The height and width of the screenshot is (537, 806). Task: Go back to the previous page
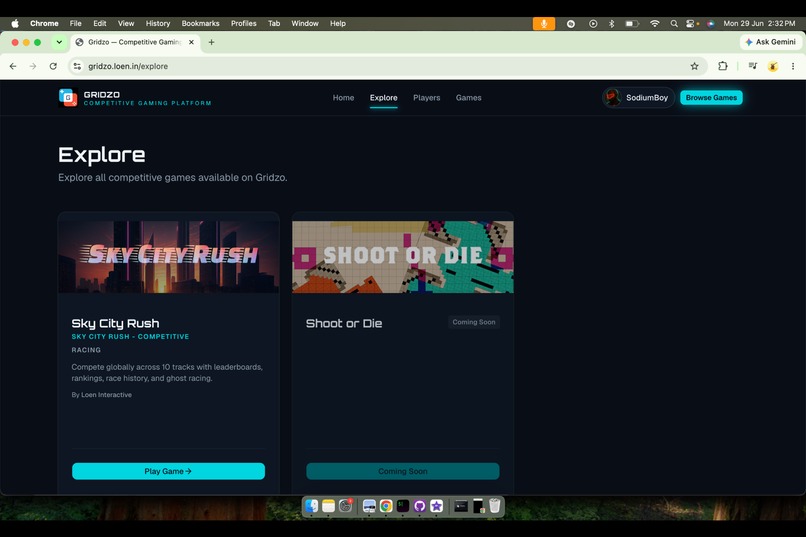click(x=13, y=66)
